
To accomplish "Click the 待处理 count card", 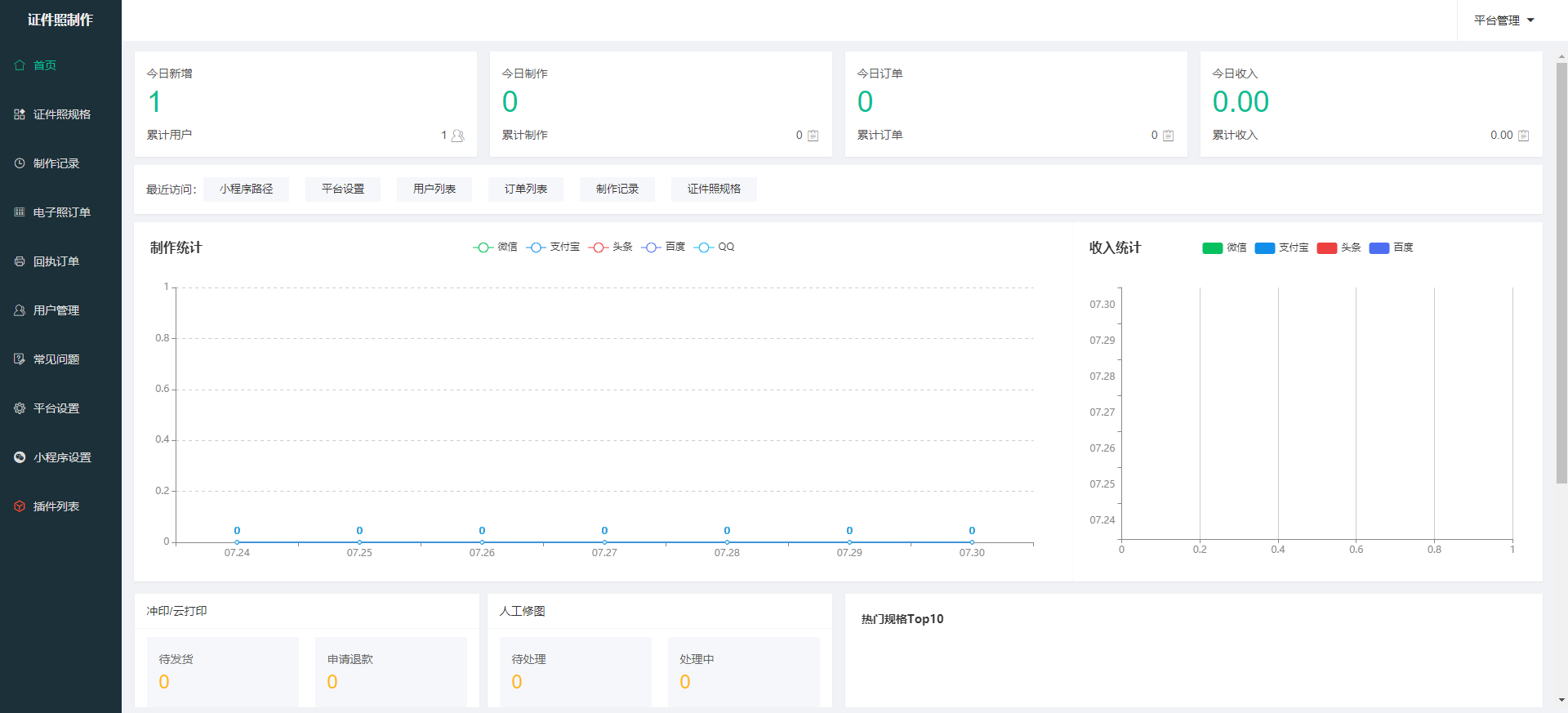I will (x=576, y=672).
